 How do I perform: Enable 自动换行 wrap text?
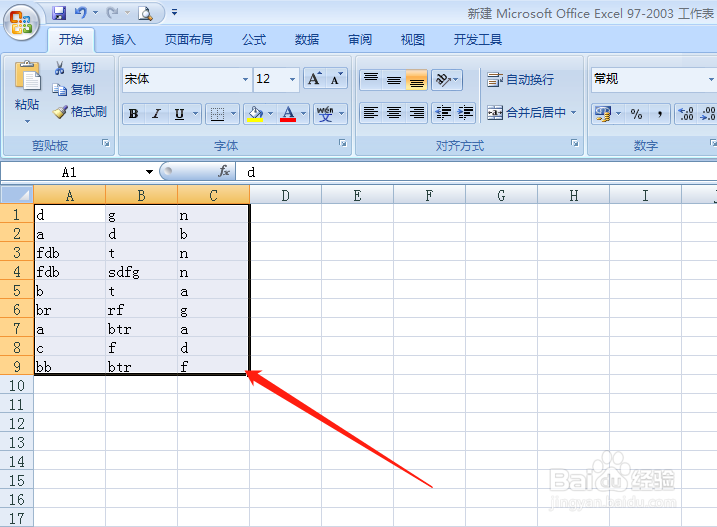pos(520,80)
